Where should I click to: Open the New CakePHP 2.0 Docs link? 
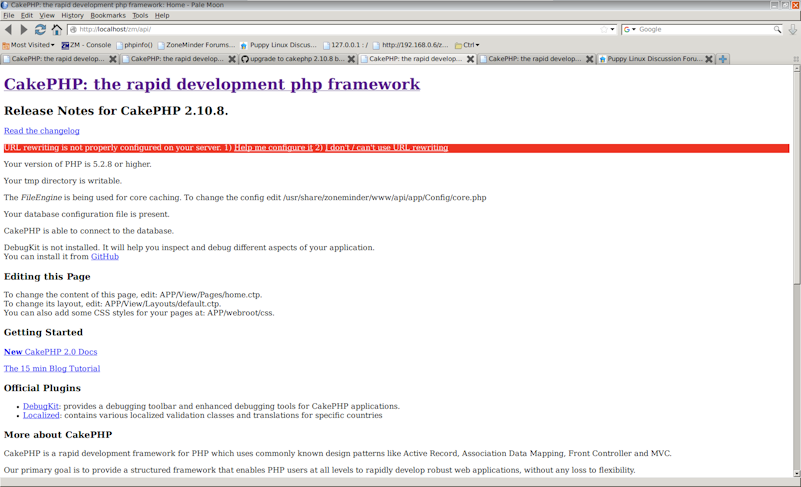[51, 352]
